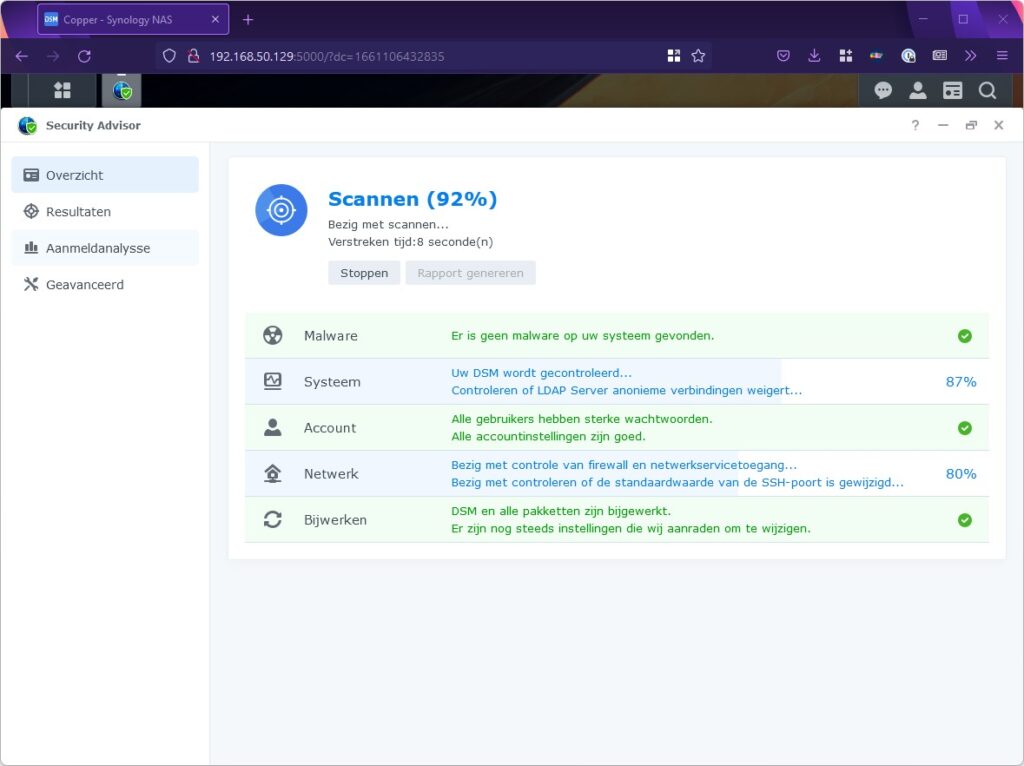Bookmark this page with the star icon
The height and width of the screenshot is (766, 1024).
click(698, 56)
